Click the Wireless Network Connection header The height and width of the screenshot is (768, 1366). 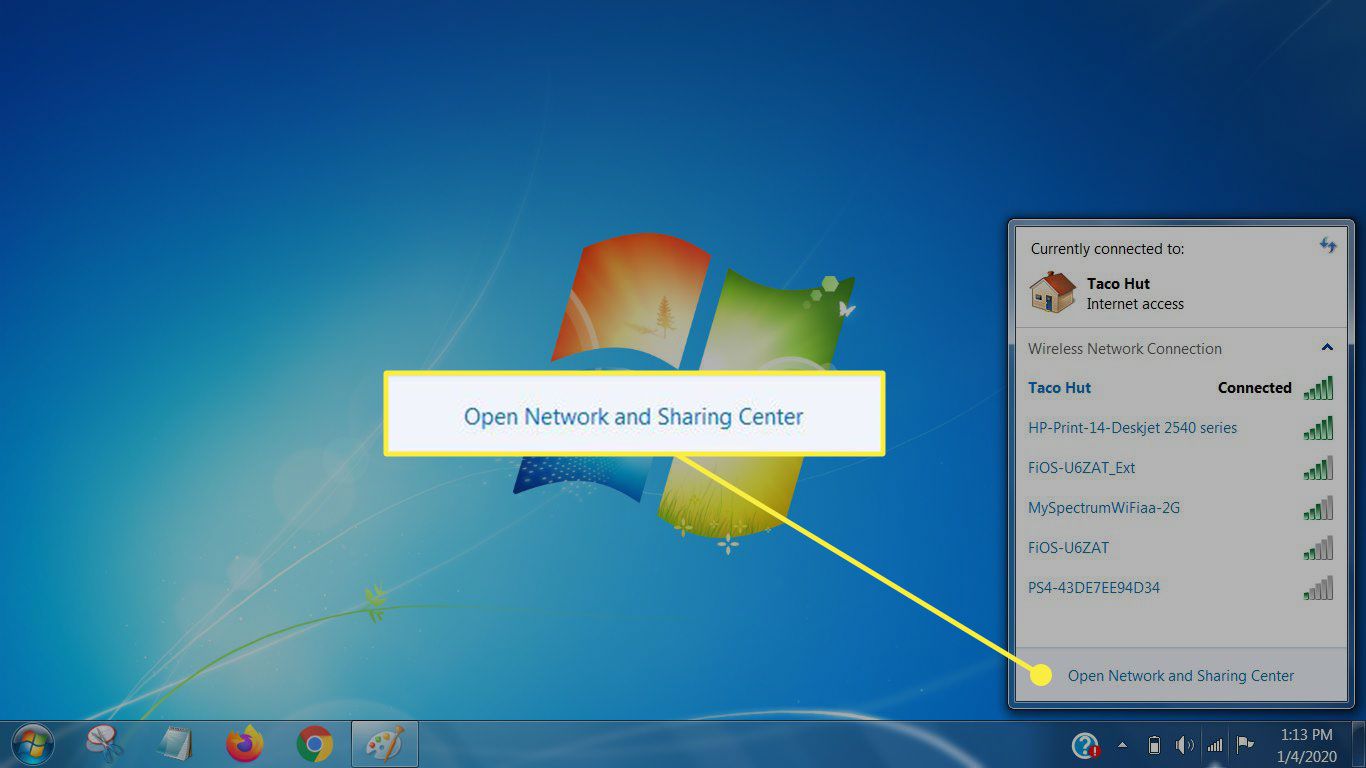pos(1125,349)
